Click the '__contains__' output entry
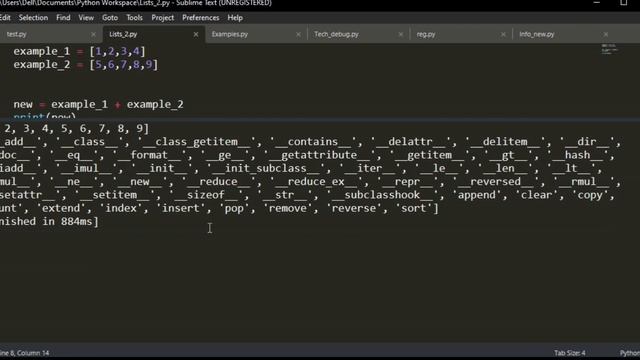 pyautogui.click(x=313, y=142)
